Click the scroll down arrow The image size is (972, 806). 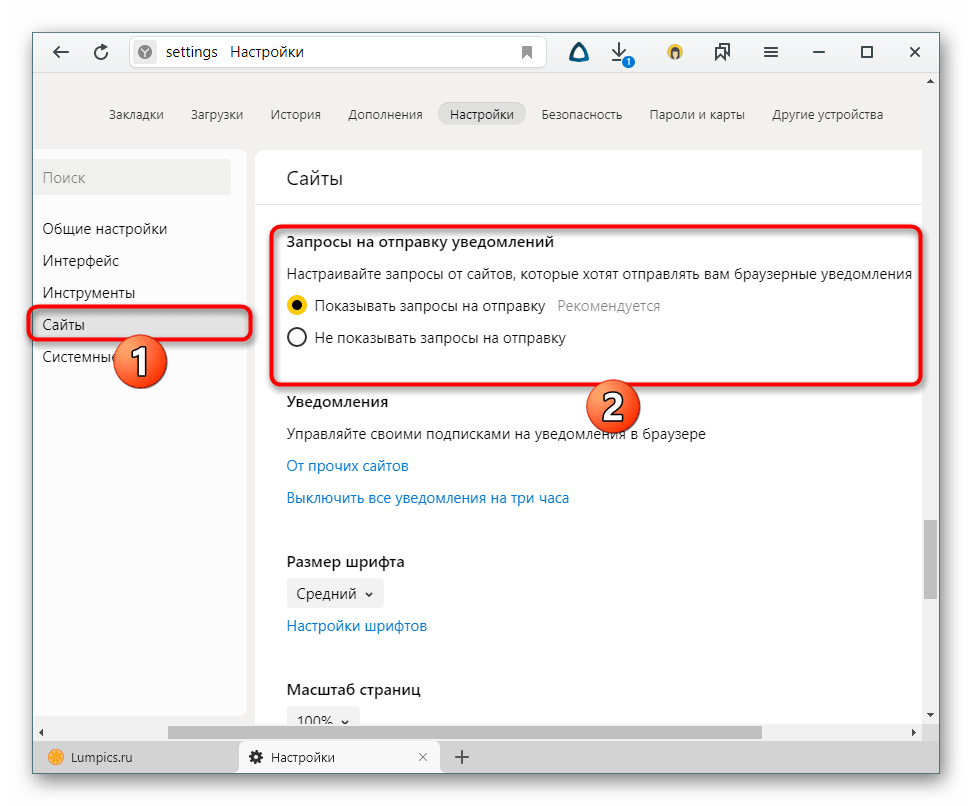click(x=930, y=715)
